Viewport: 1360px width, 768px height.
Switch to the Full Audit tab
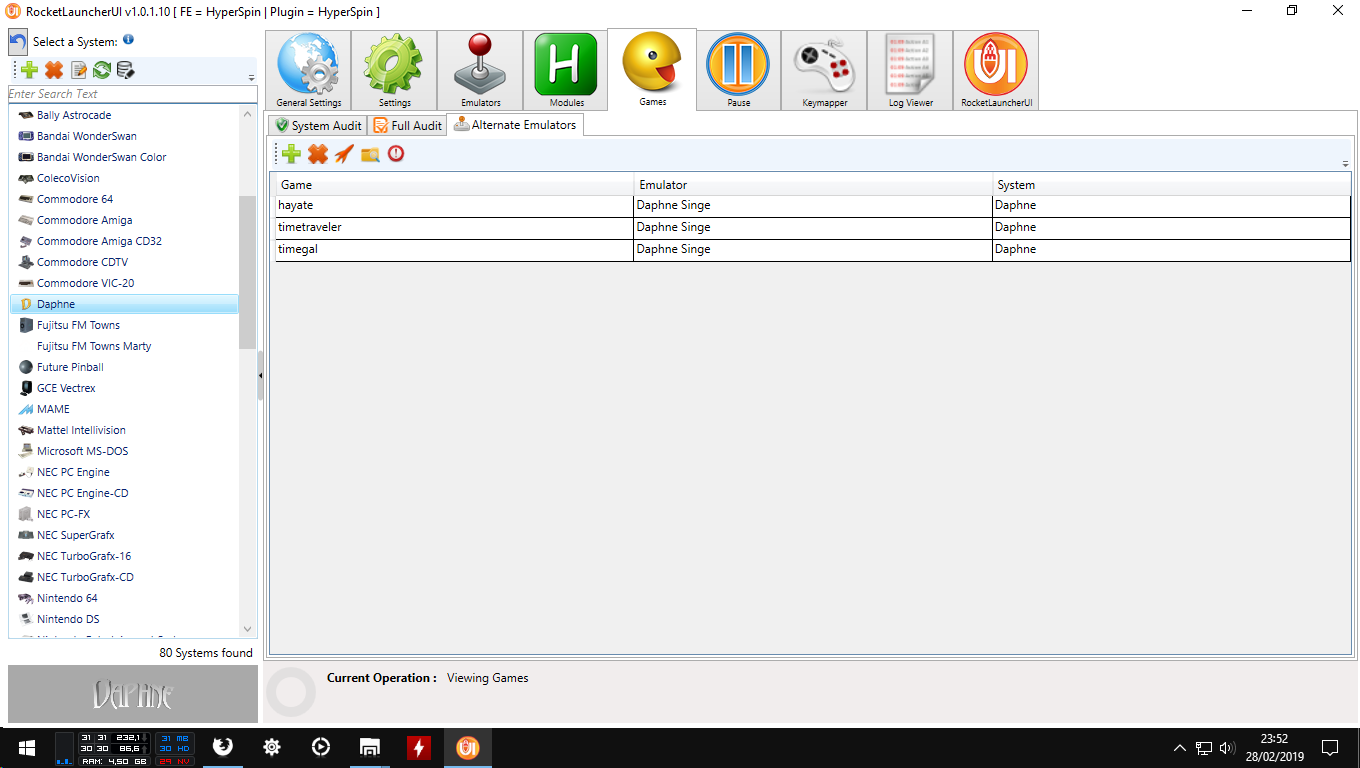pos(408,126)
